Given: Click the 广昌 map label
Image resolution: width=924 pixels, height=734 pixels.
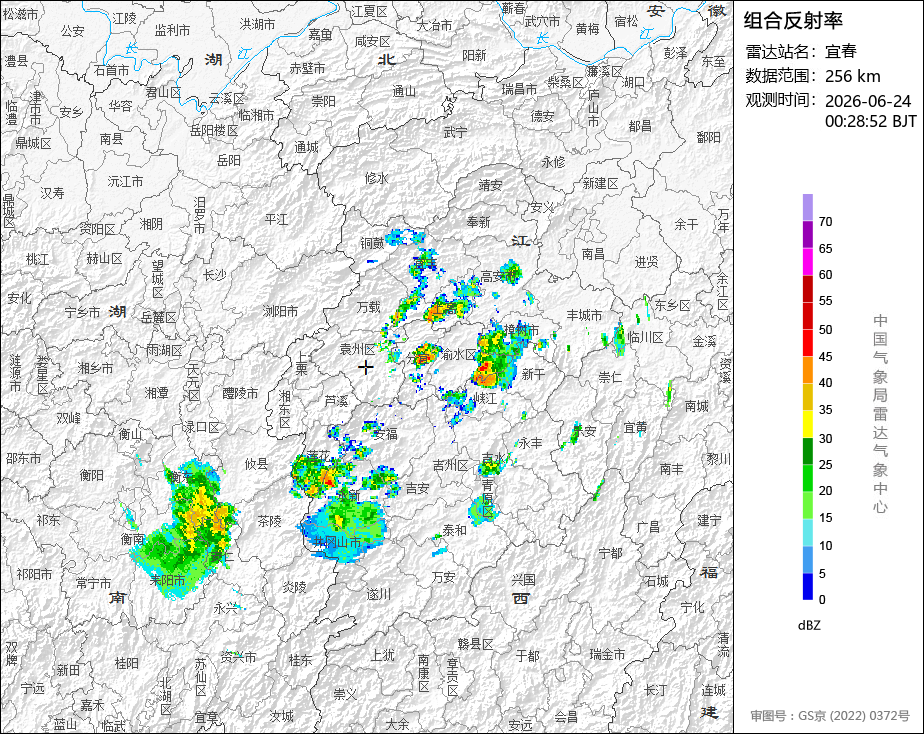Looking at the screenshot, I should pos(648,527).
